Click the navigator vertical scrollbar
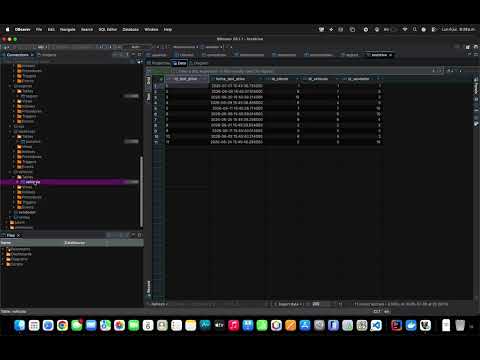480x360 pixels. click(x=141, y=192)
